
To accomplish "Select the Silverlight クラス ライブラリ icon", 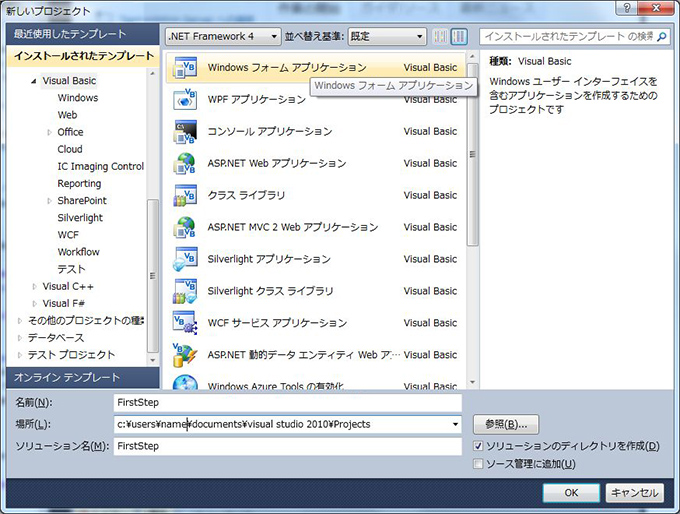I will (185, 291).
